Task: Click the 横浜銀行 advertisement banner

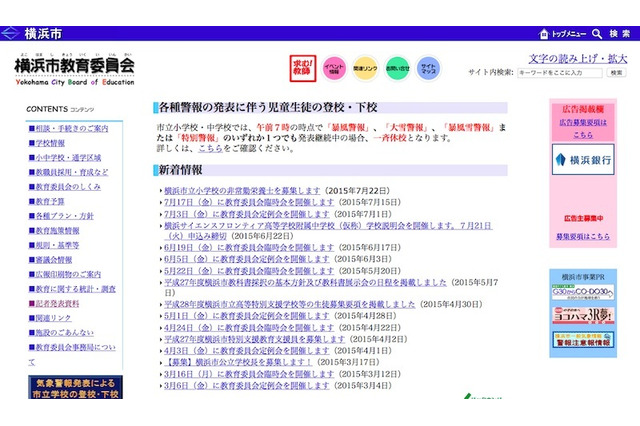Action: click(583, 160)
